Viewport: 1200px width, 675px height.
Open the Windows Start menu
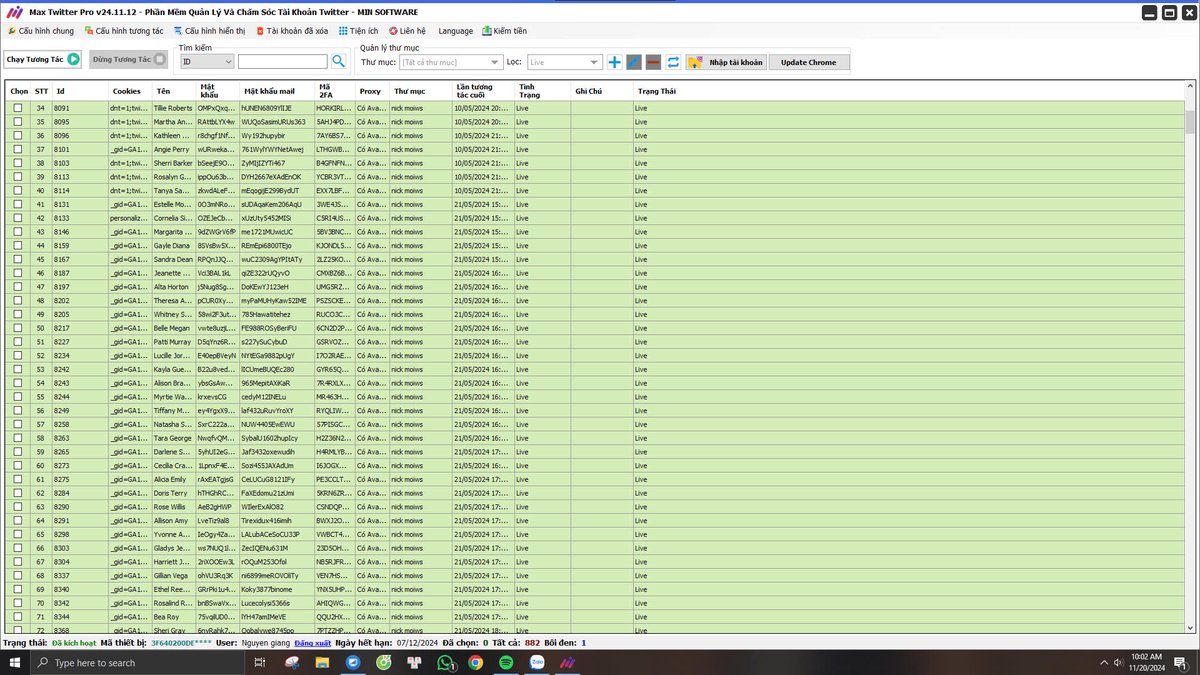[14, 662]
